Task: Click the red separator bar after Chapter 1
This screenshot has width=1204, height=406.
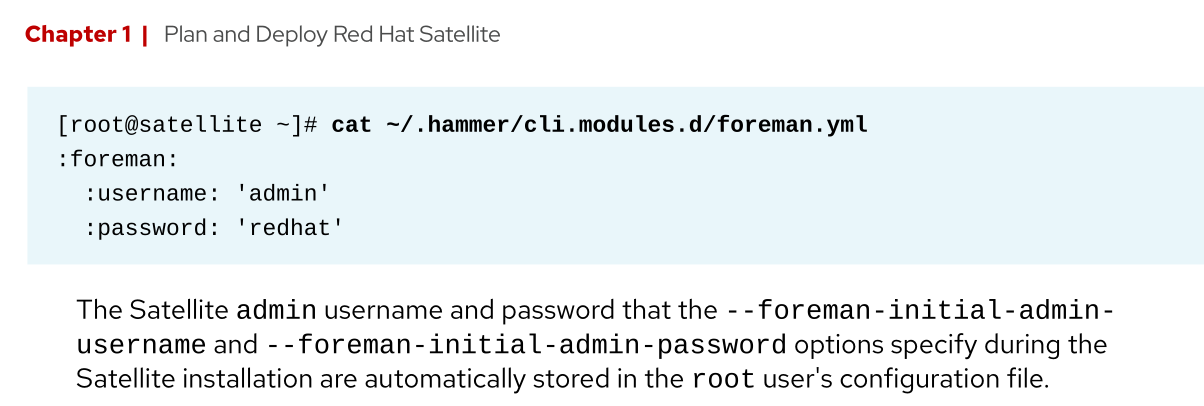Action: pyautogui.click(x=145, y=35)
